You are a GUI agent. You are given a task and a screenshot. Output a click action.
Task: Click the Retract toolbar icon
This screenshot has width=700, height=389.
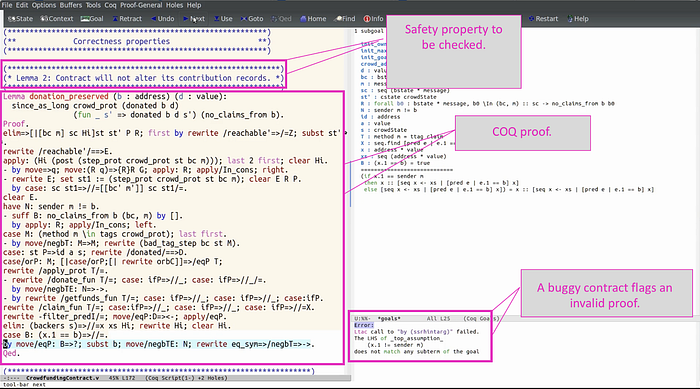pos(127,19)
